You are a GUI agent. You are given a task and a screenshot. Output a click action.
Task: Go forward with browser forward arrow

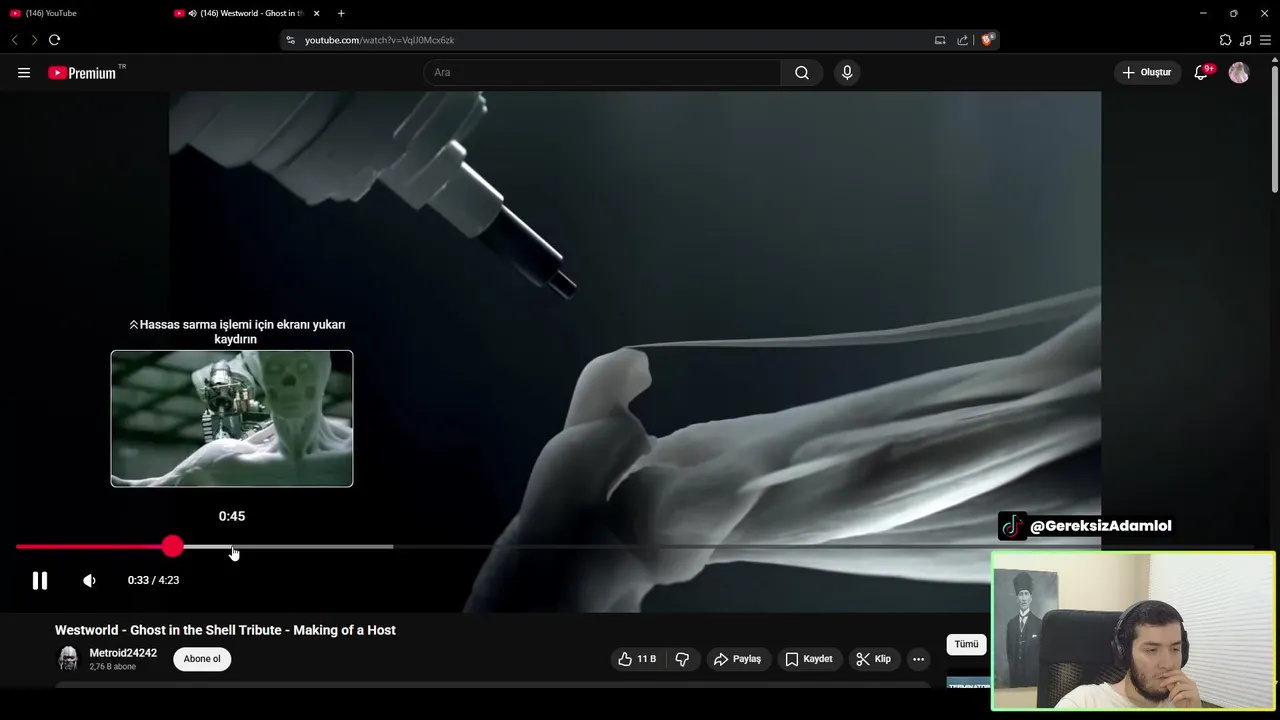click(x=34, y=40)
